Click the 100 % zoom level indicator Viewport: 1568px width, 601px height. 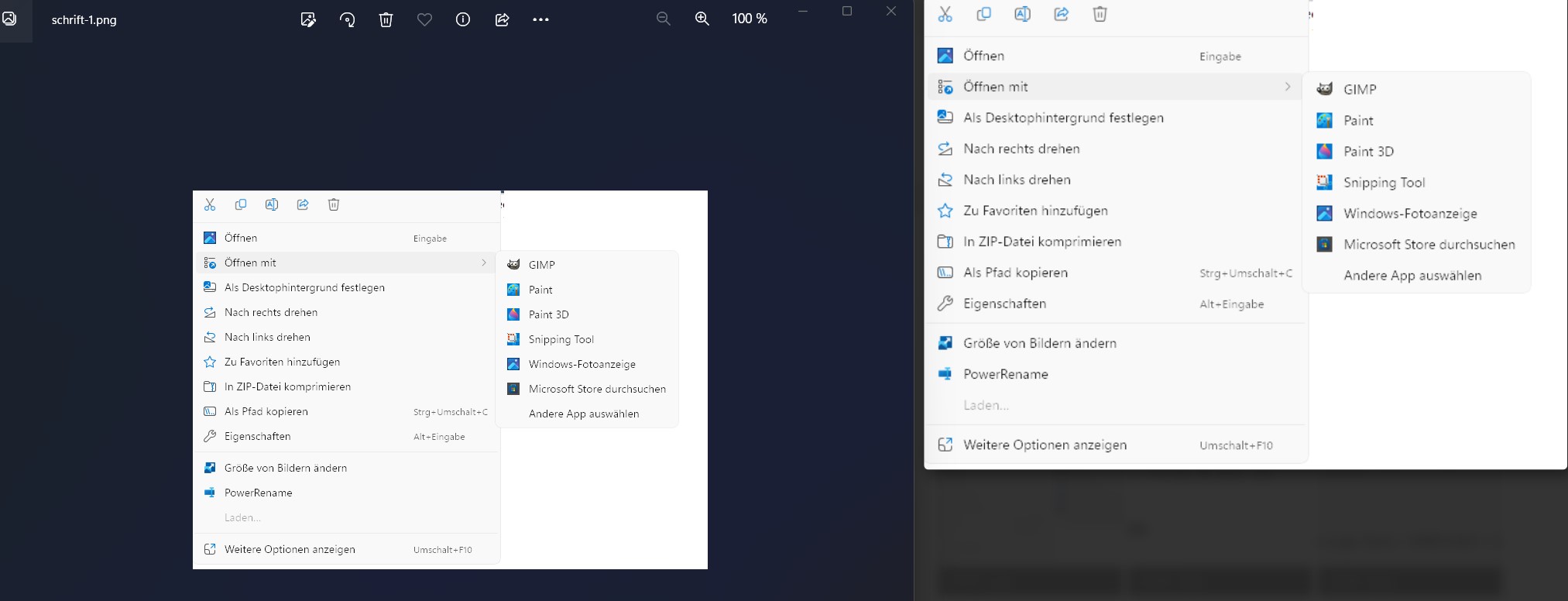click(750, 19)
